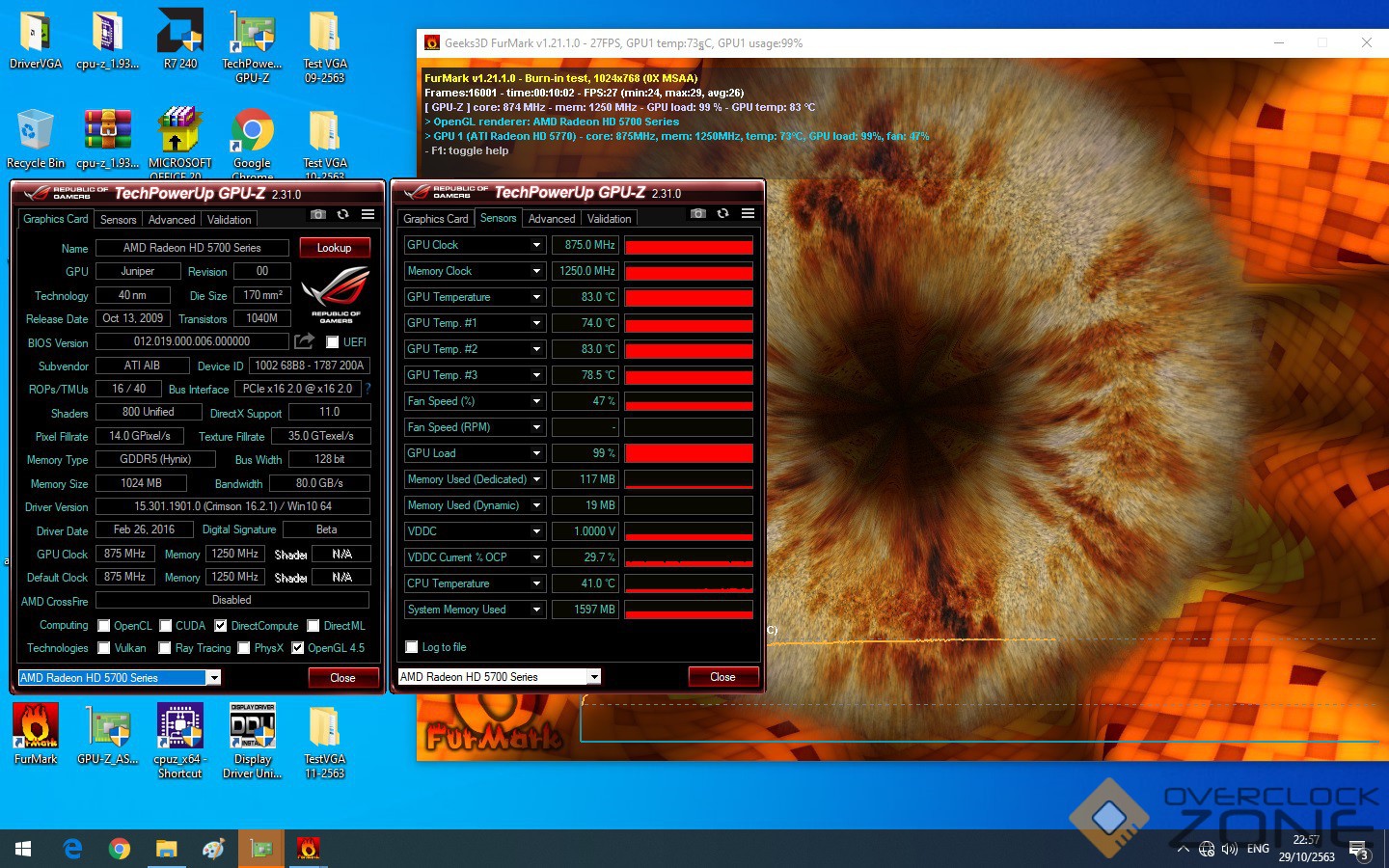Screen dimensions: 1389x868
Task: Open Validation tab in Sensors window
Action: (609, 219)
